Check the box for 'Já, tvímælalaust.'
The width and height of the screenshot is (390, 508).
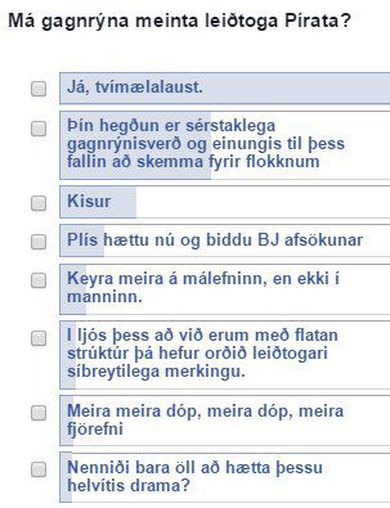coord(39,89)
